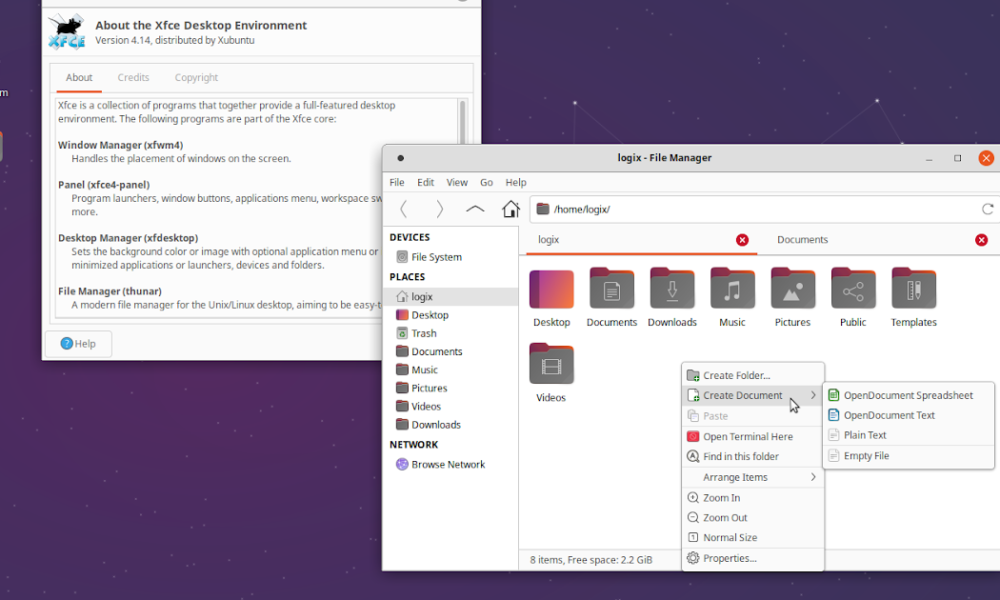
Task: Choose Create Folder from context menu
Action: pyautogui.click(x=753, y=376)
